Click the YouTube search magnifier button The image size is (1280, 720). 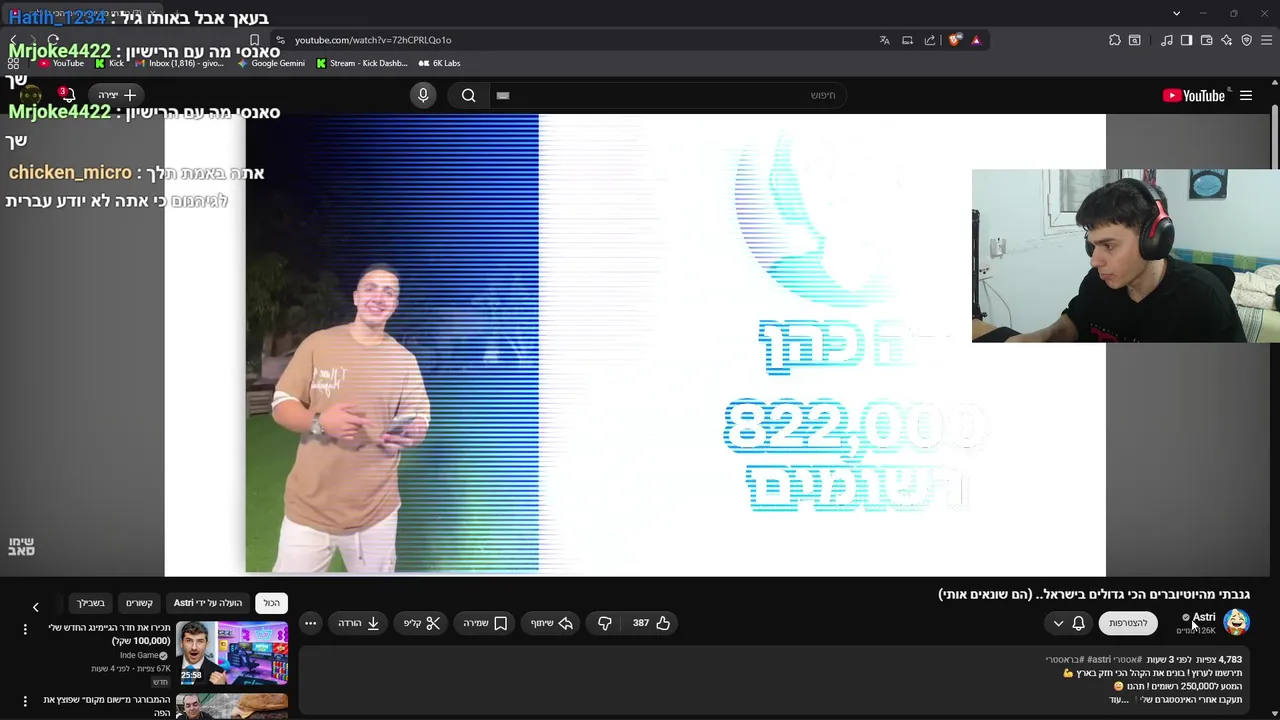[x=468, y=95]
